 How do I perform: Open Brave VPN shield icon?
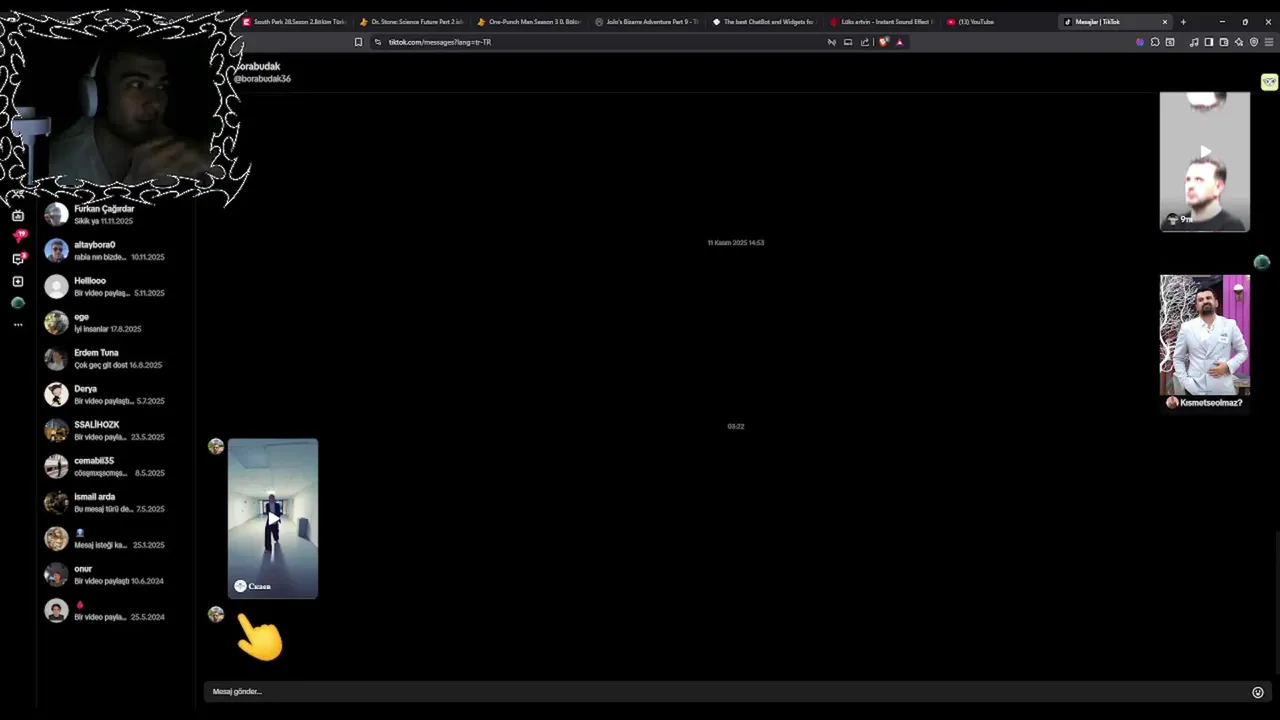[1254, 42]
